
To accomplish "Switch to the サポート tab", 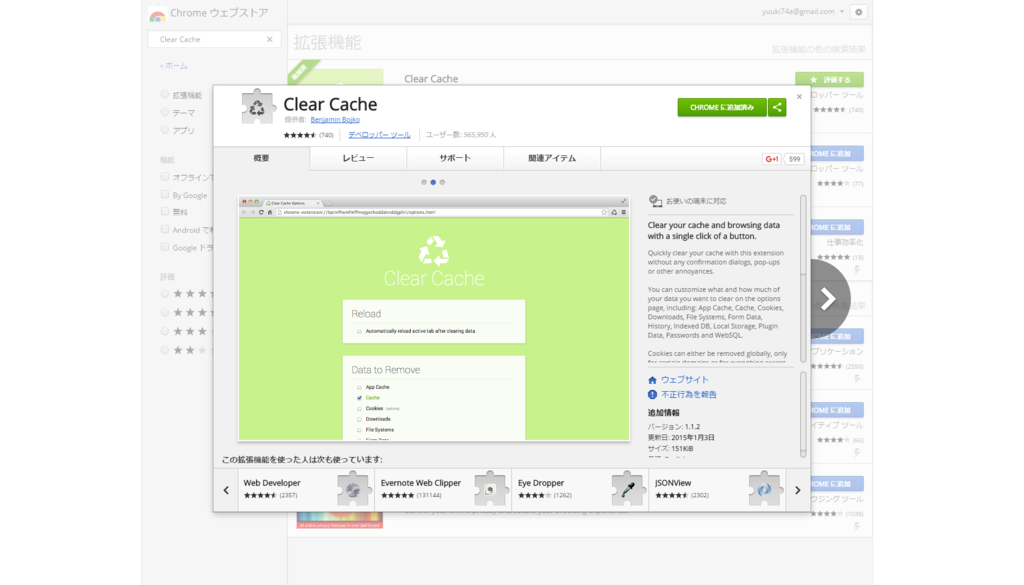I will (x=455, y=159).
